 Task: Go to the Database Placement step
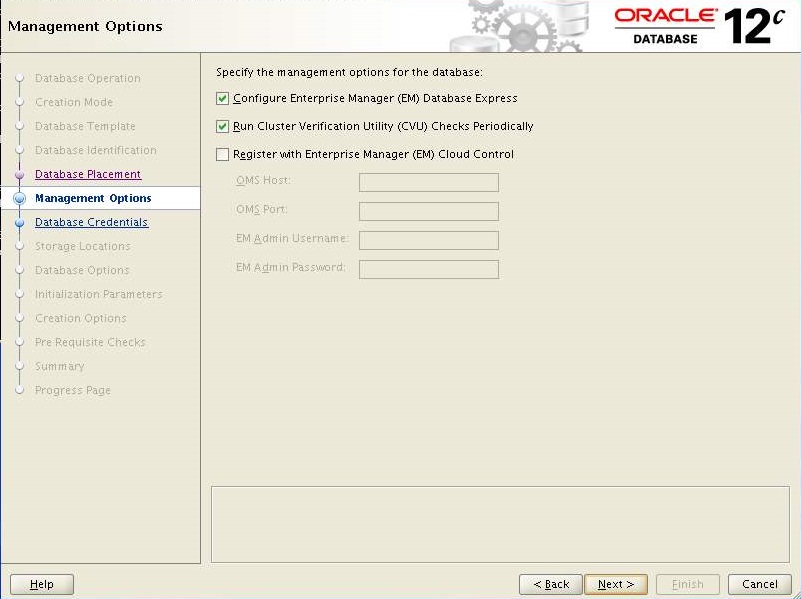(88, 174)
